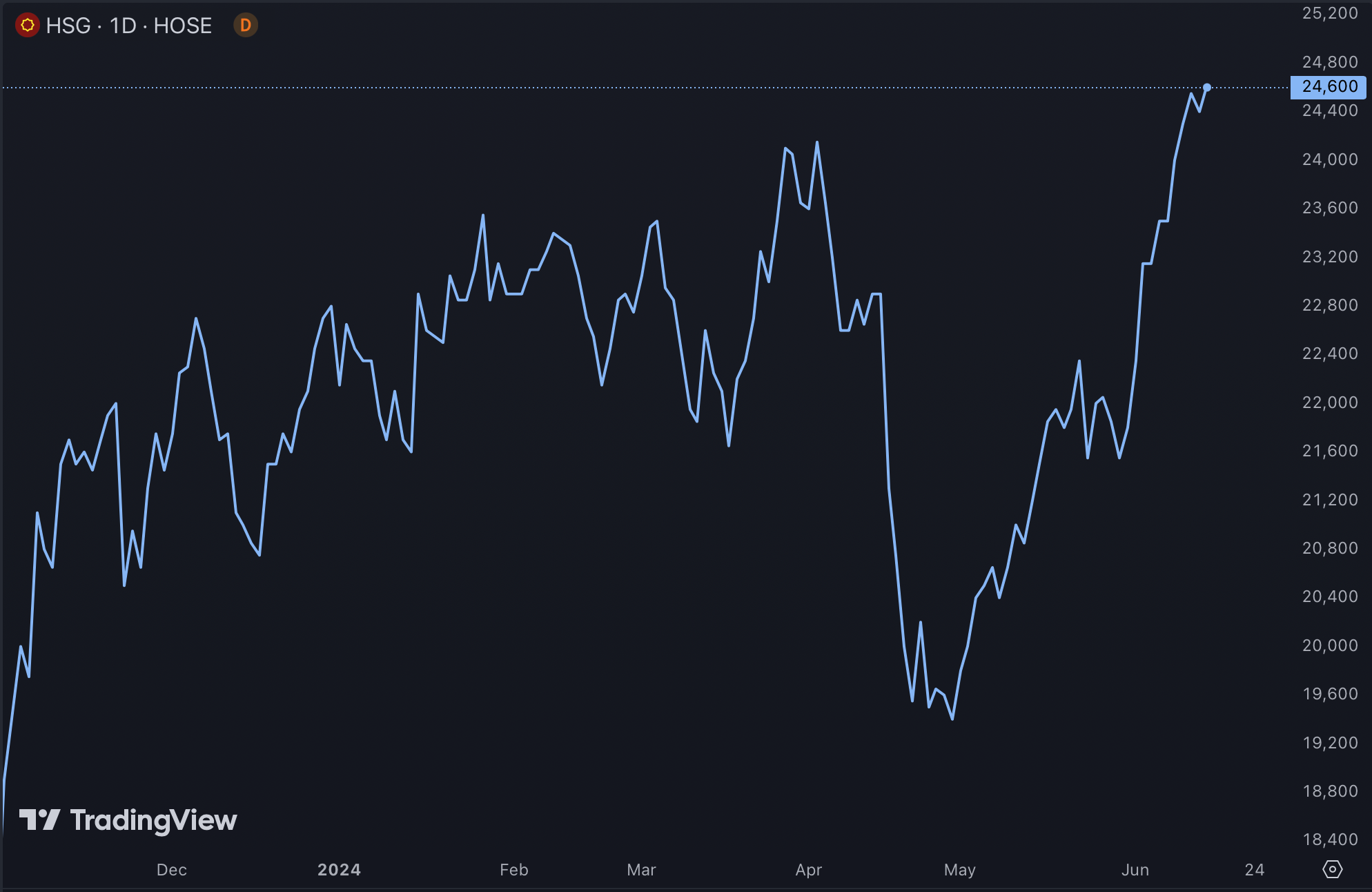Click the 19,600 price axis label
1372x892 pixels.
coord(1329,694)
